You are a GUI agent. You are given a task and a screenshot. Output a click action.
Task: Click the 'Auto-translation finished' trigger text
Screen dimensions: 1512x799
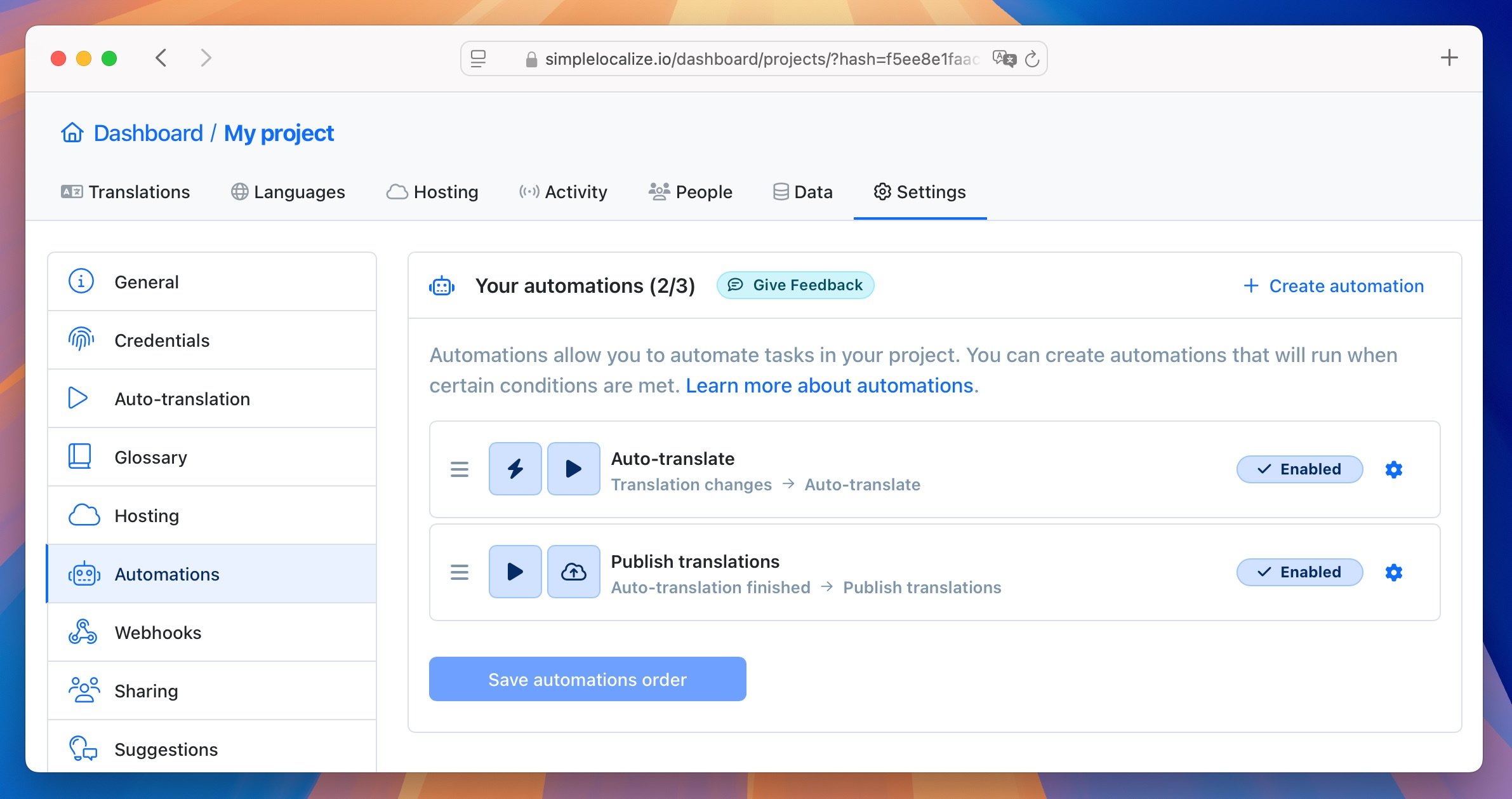[711, 587]
